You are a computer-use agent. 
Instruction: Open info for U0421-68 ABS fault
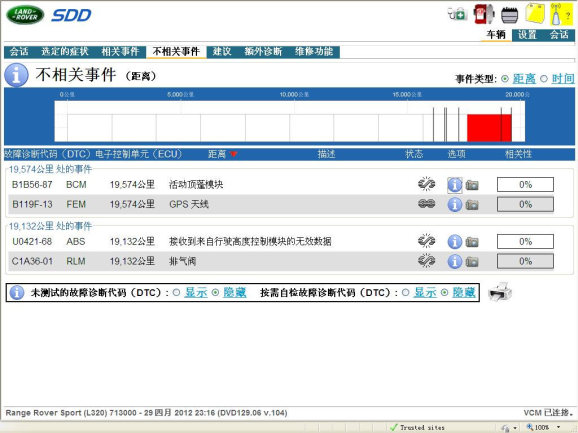tap(455, 242)
